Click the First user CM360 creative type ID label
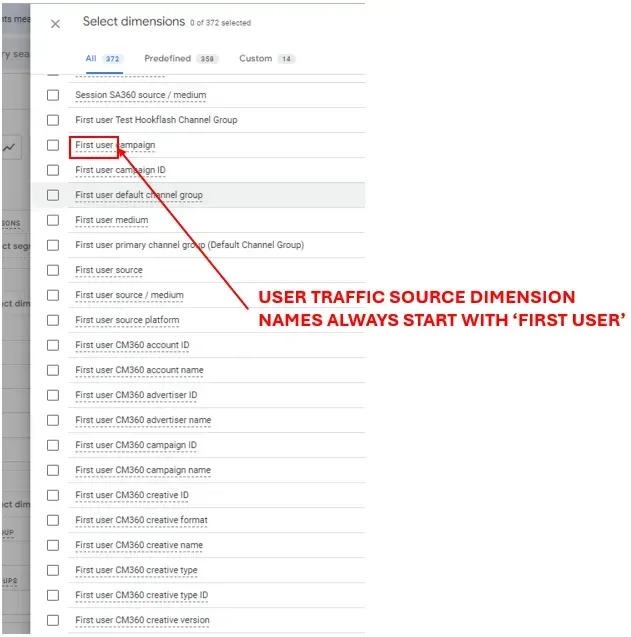This screenshot has height=637, width=631. pos(141,595)
